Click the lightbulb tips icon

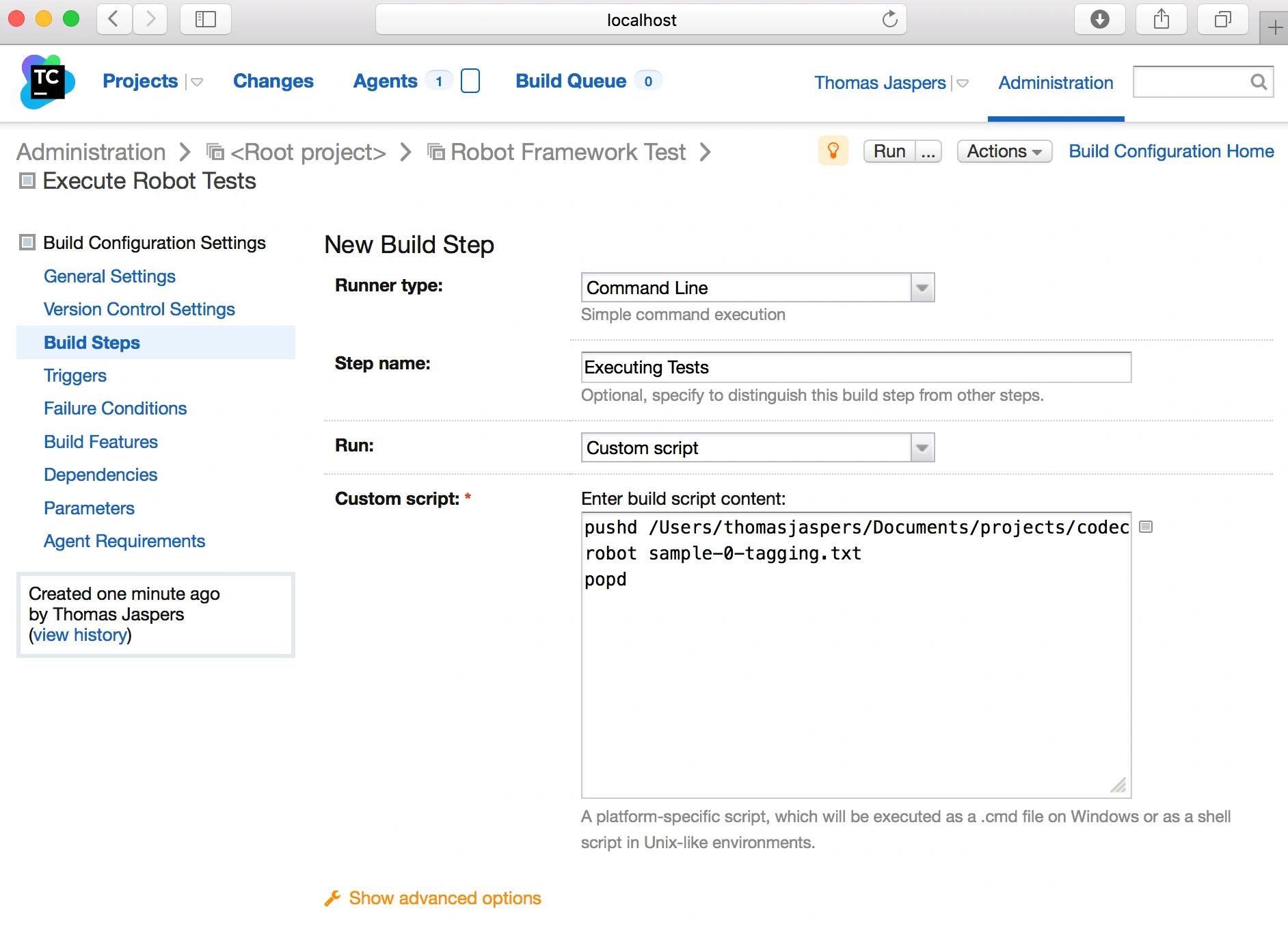[x=833, y=150]
